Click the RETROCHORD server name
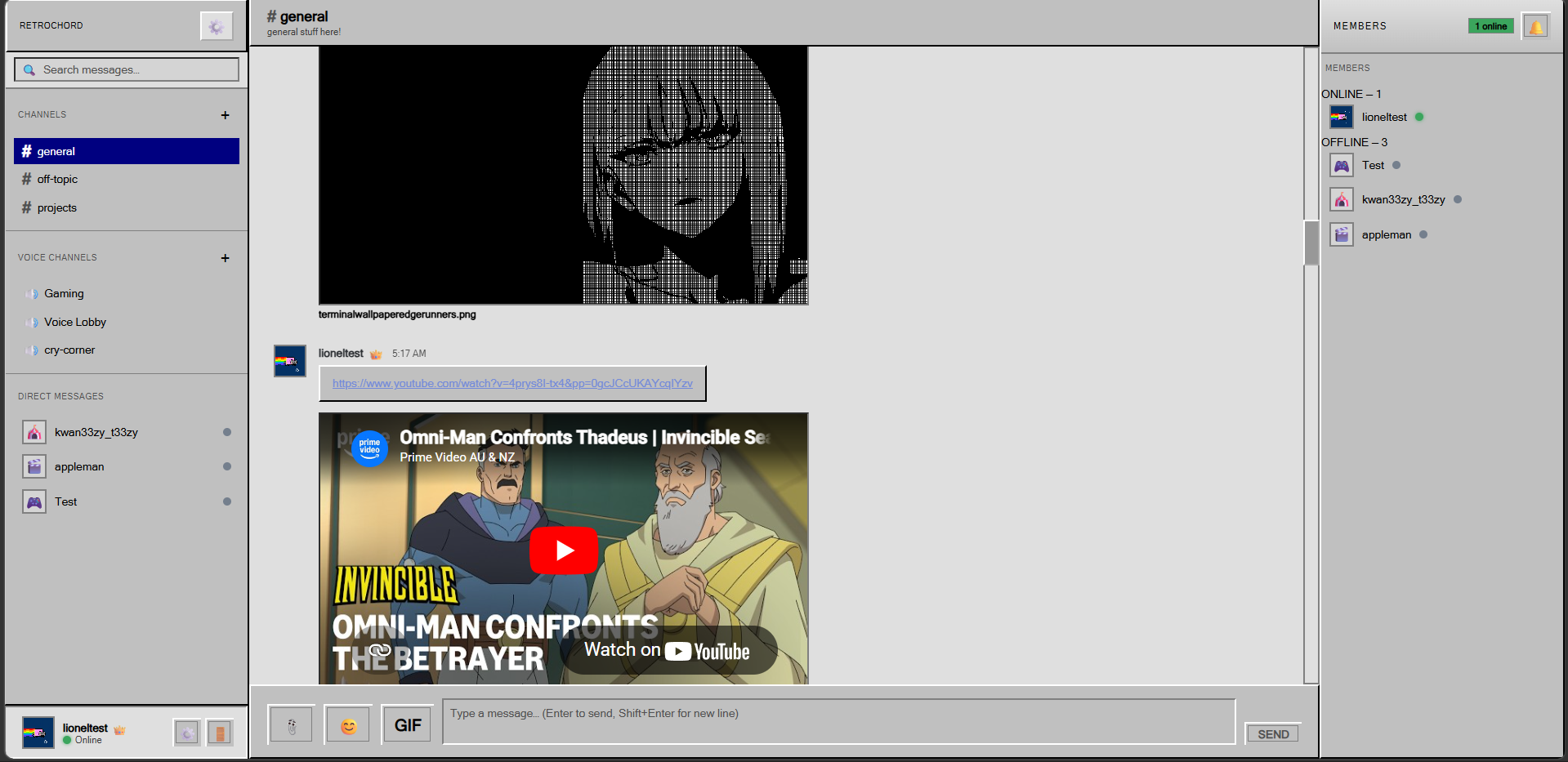Image resolution: width=1568 pixels, height=762 pixels. (51, 25)
